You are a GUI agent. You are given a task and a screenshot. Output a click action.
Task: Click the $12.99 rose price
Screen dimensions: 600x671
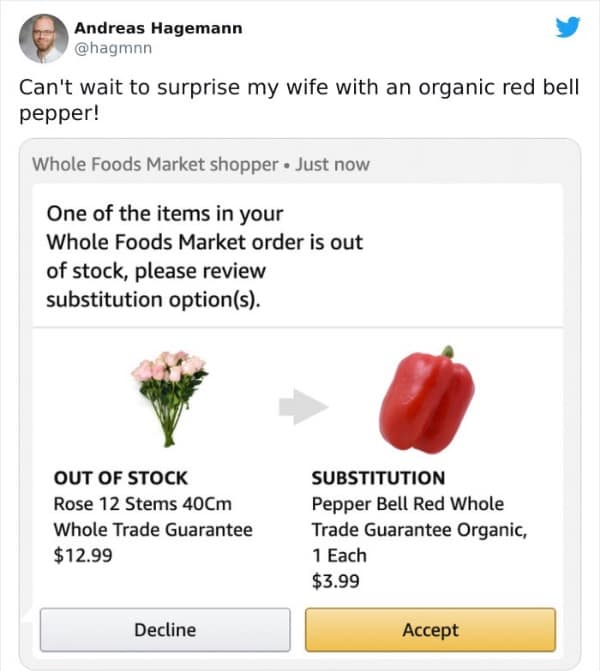click(x=83, y=555)
